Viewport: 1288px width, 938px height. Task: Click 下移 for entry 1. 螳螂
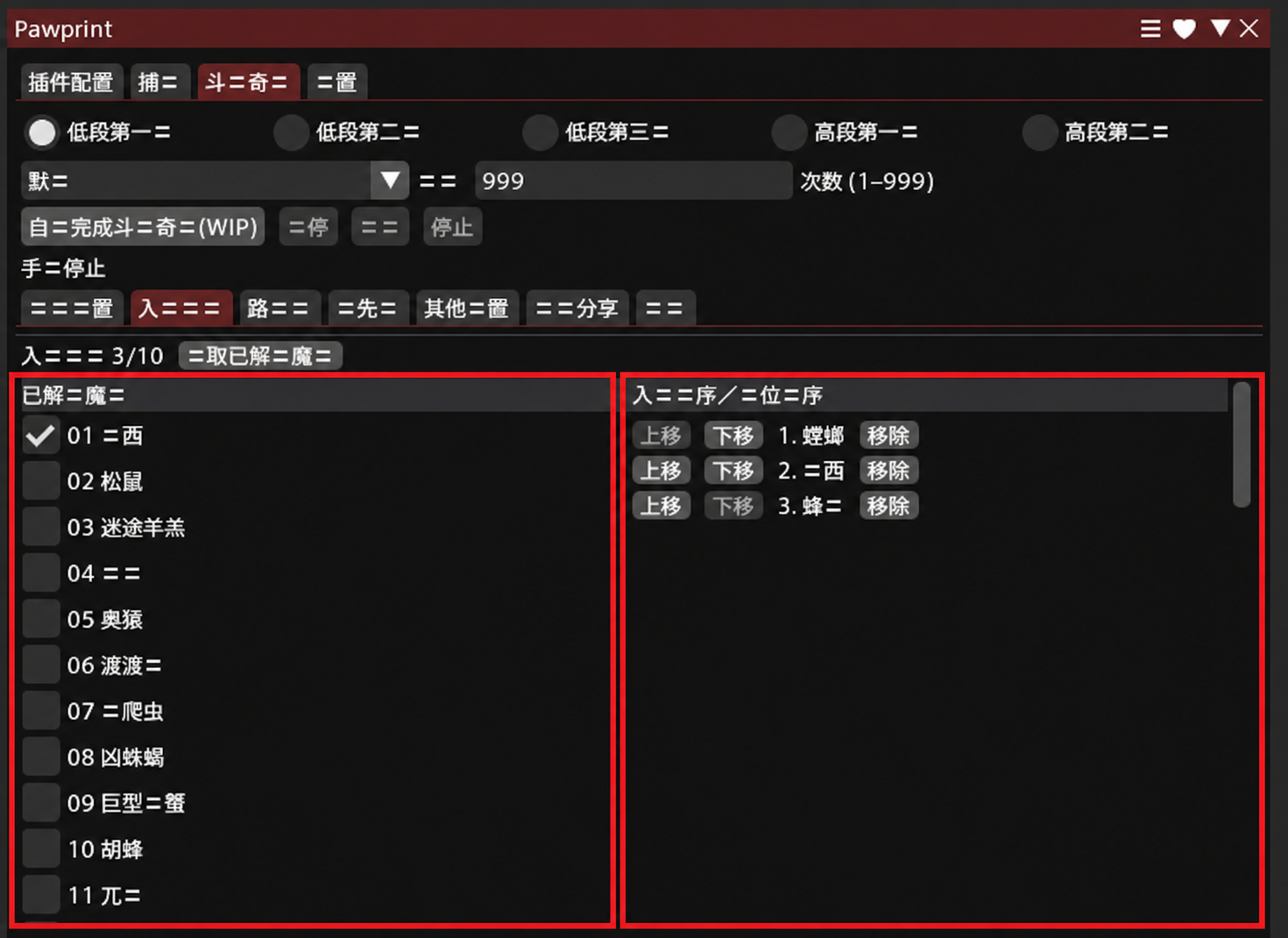[733, 436]
